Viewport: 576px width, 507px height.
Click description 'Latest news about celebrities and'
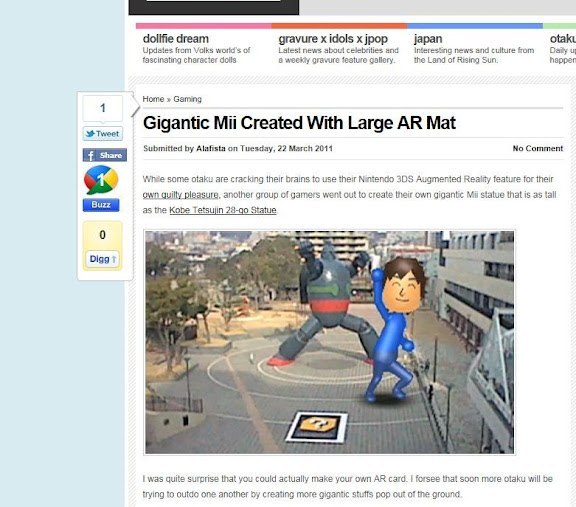point(338,50)
